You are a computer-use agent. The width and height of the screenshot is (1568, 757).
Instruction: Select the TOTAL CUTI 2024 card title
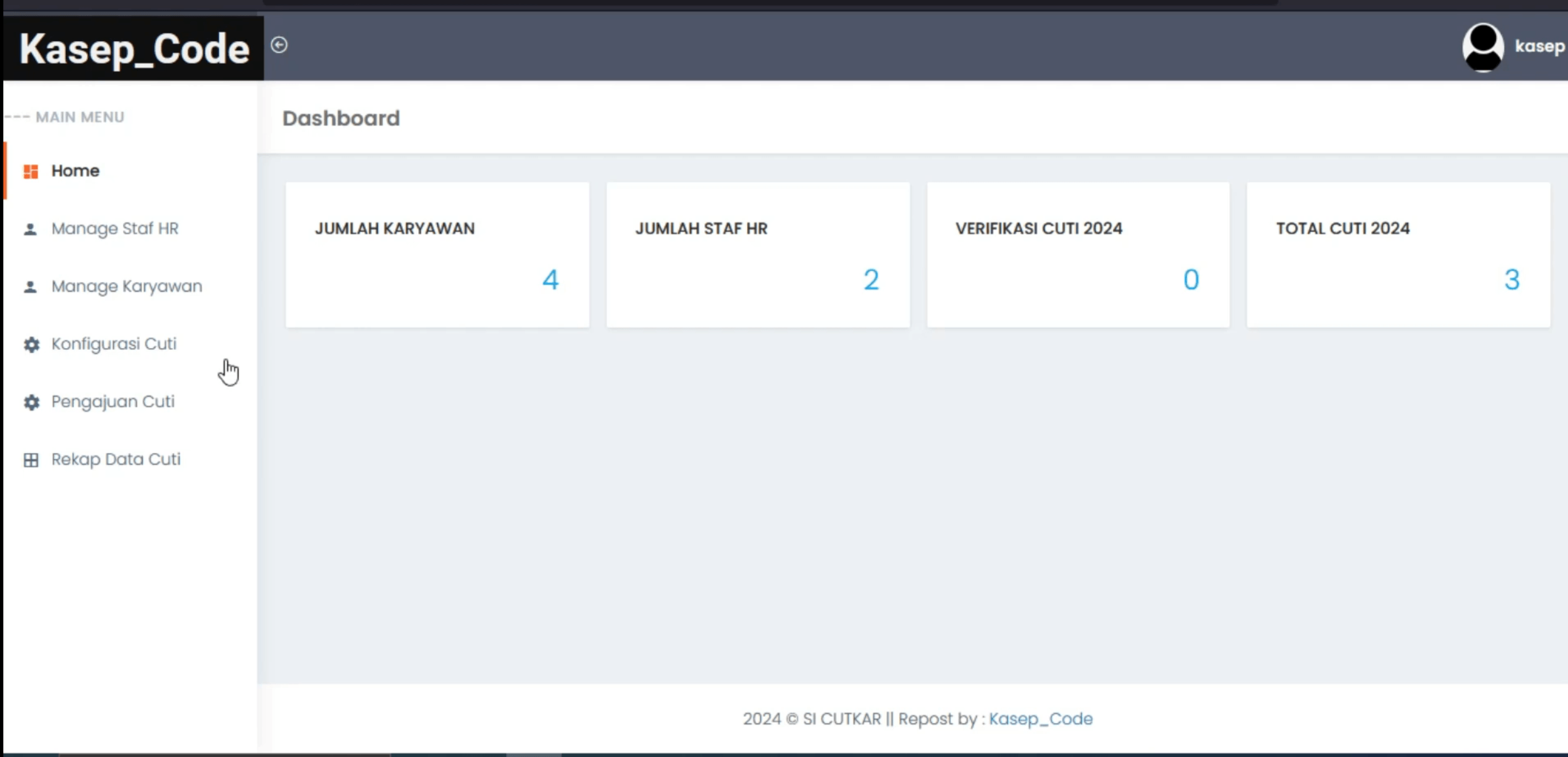pyautogui.click(x=1343, y=228)
